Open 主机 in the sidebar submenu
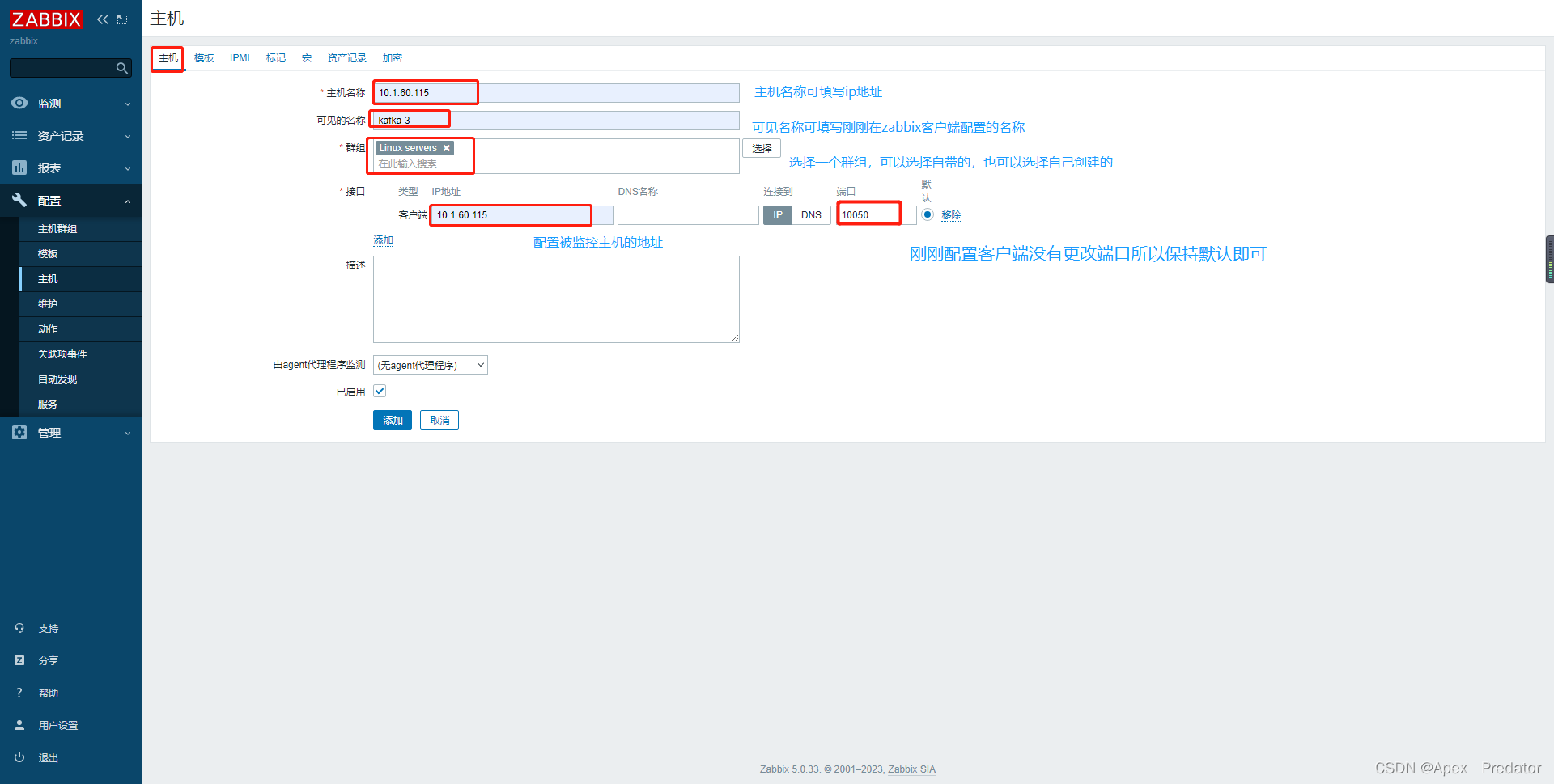The width and height of the screenshot is (1554, 784). point(80,279)
